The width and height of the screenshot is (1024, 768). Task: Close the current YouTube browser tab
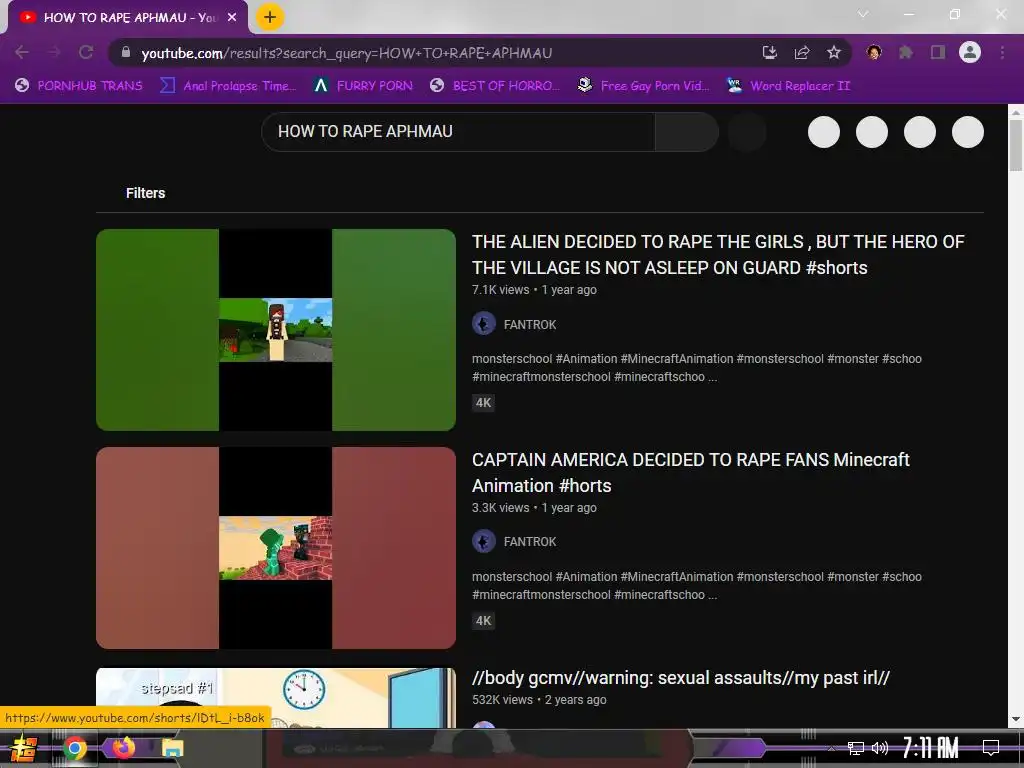tap(232, 18)
